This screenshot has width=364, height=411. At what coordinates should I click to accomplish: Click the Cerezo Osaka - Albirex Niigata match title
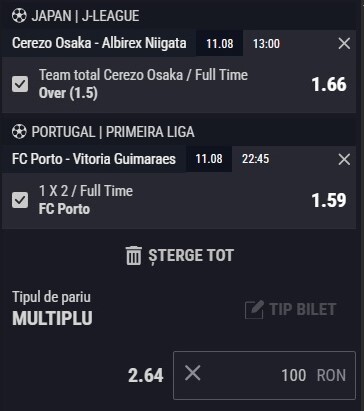pos(99,43)
